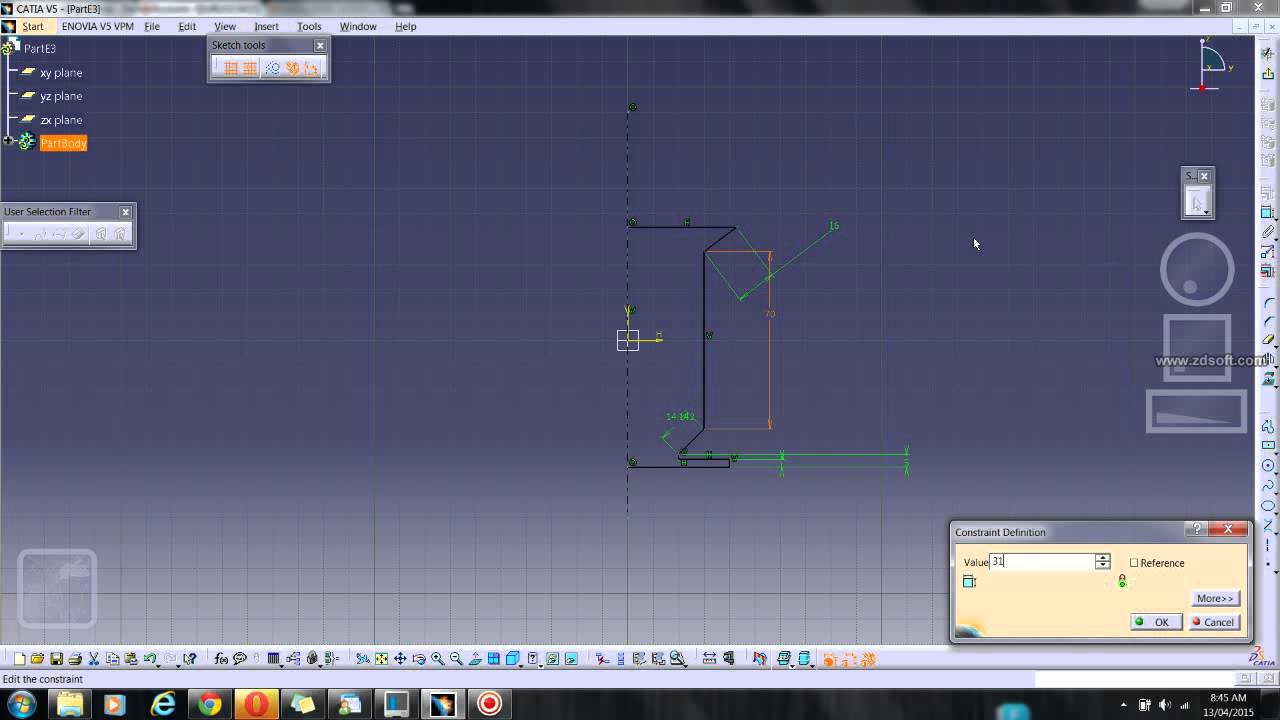Toggle Snap to Point in Sketch tools
The width and height of the screenshot is (1280, 720).
coord(250,68)
